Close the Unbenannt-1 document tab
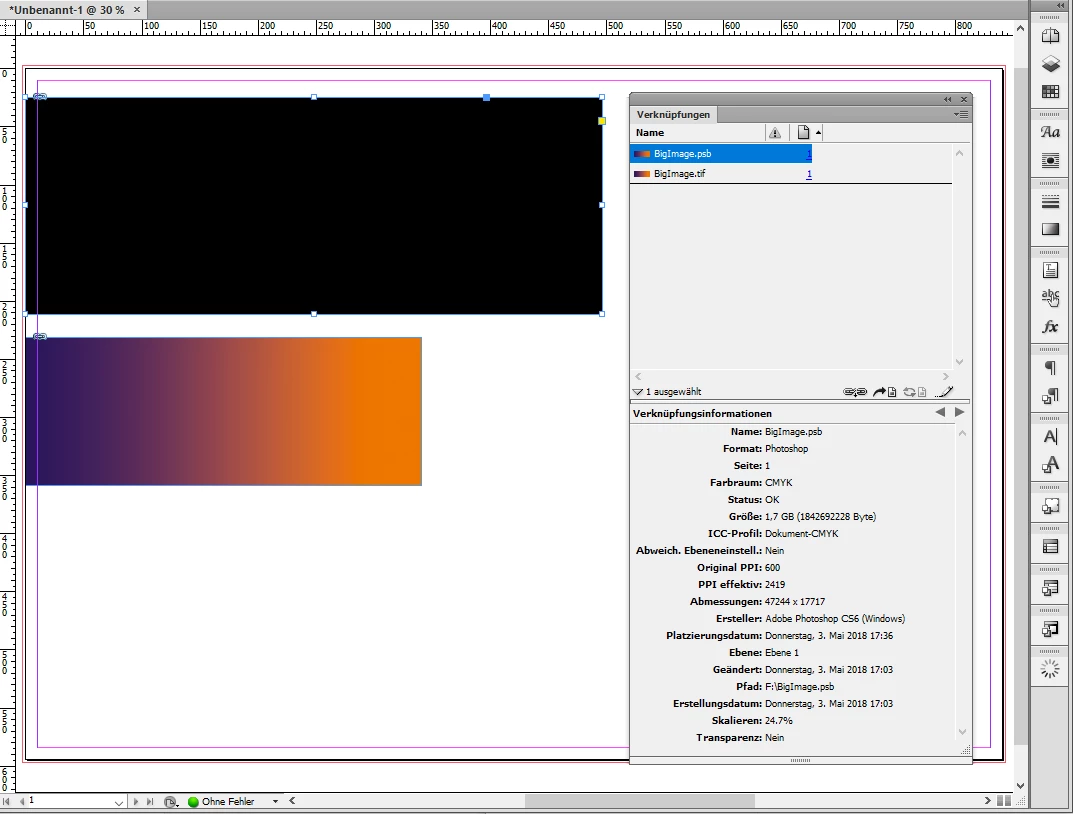 pos(137,10)
